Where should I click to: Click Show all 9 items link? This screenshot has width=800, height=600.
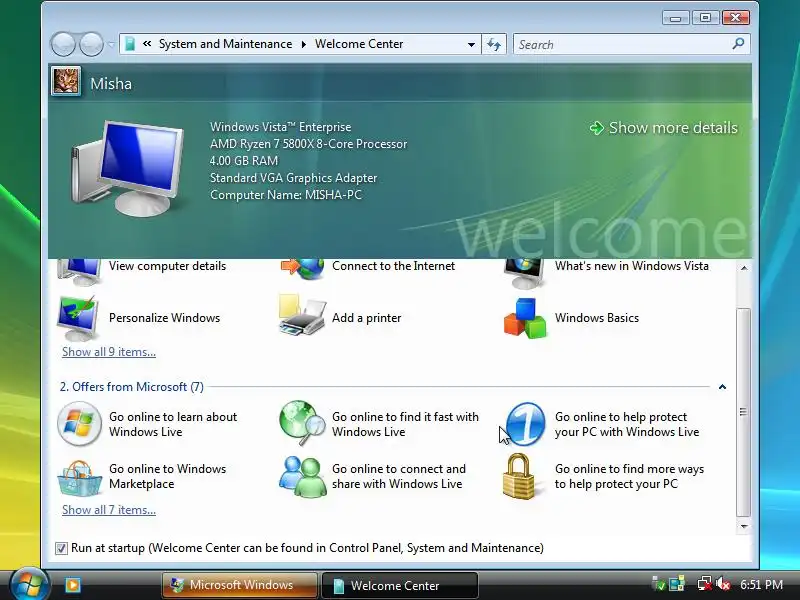[x=109, y=352]
